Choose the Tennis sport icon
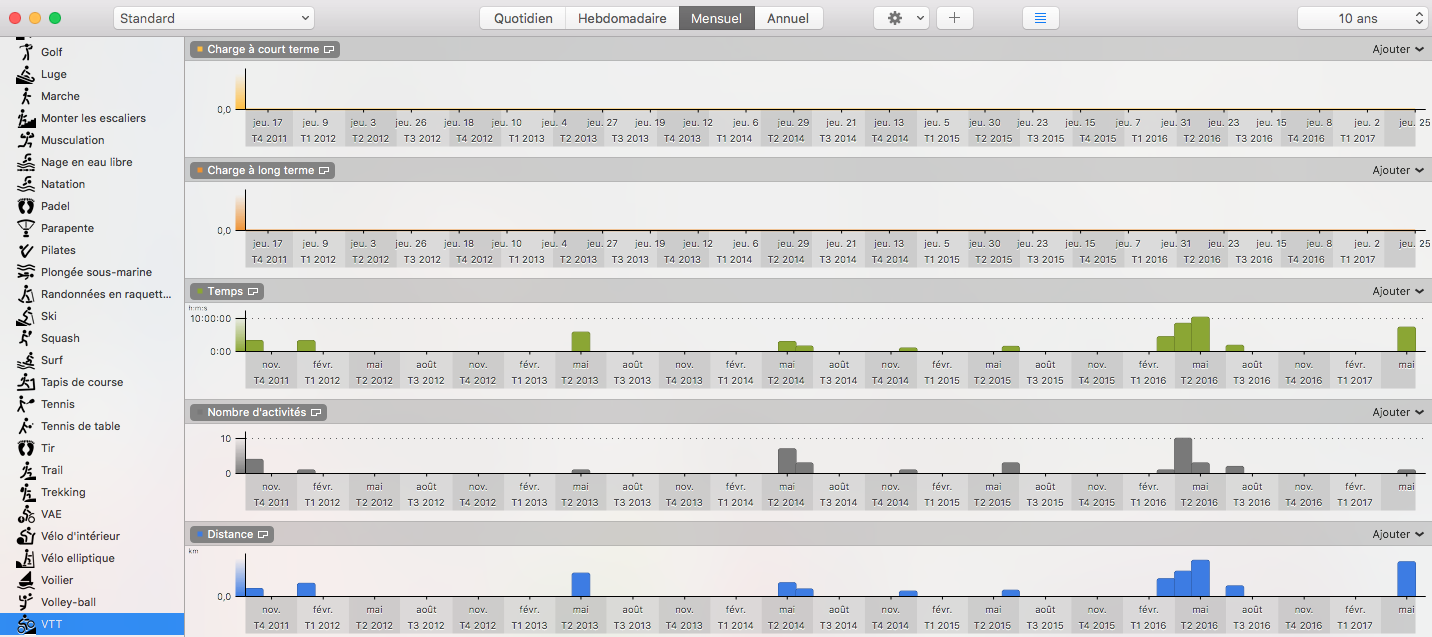1432x637 pixels. click(x=26, y=404)
